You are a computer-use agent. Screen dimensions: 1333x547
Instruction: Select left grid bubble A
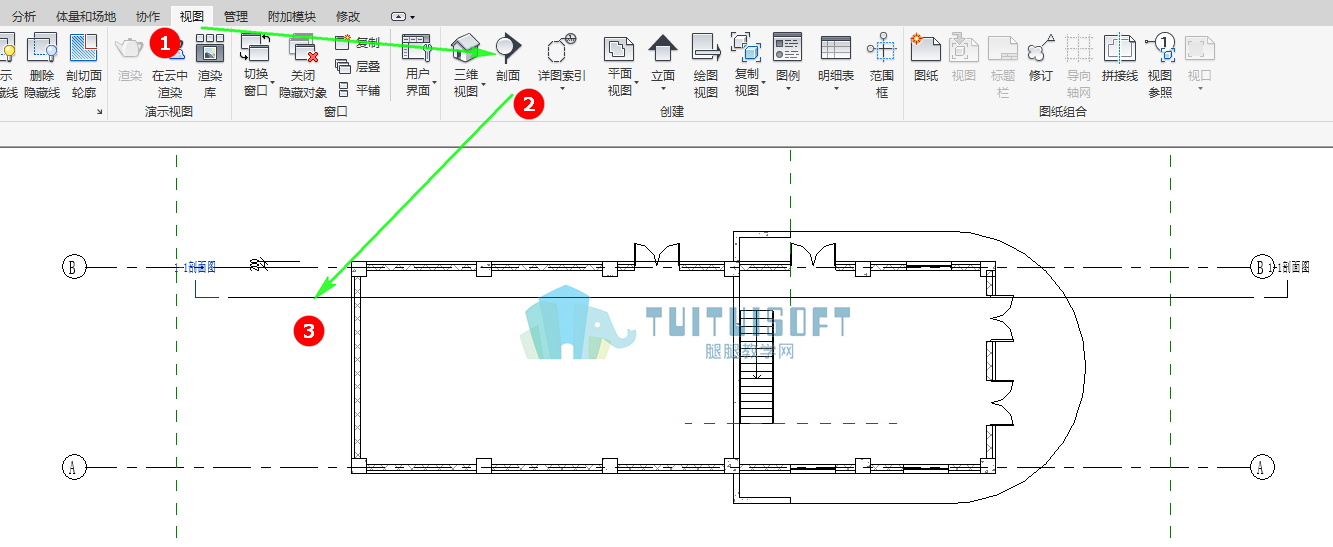[73, 467]
